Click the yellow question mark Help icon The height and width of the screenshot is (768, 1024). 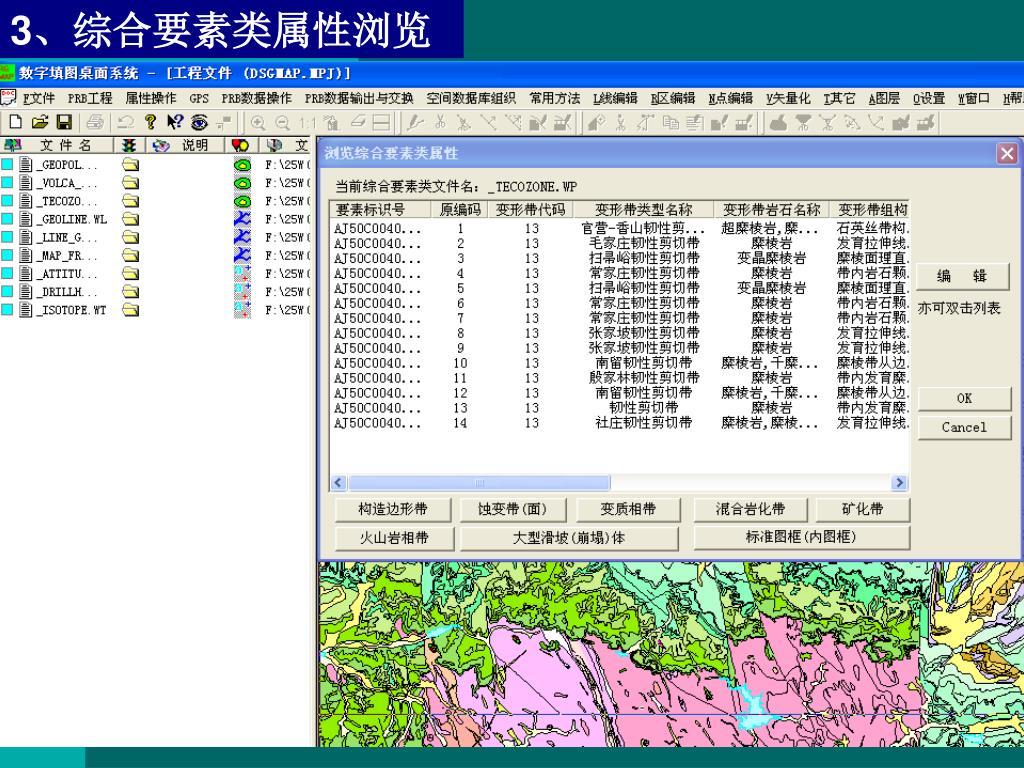(150, 122)
